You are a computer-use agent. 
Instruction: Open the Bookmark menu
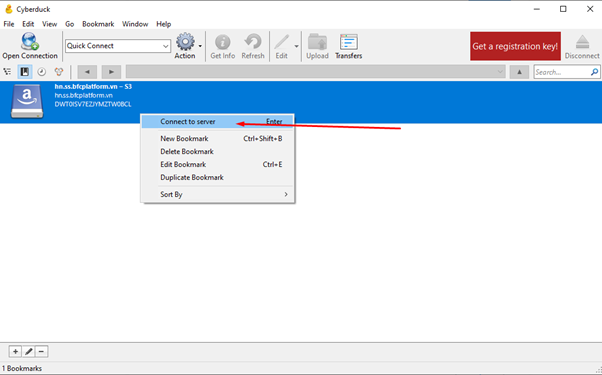pos(98,24)
